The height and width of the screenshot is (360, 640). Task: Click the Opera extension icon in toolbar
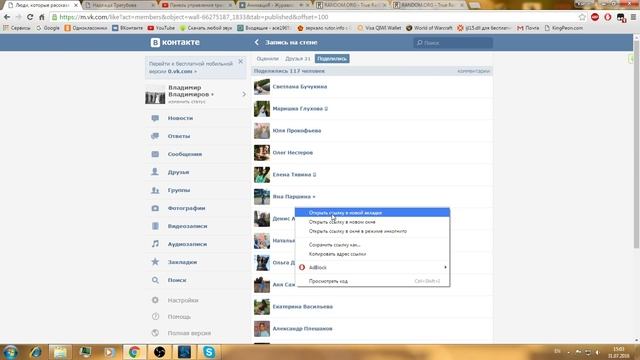(x=608, y=17)
